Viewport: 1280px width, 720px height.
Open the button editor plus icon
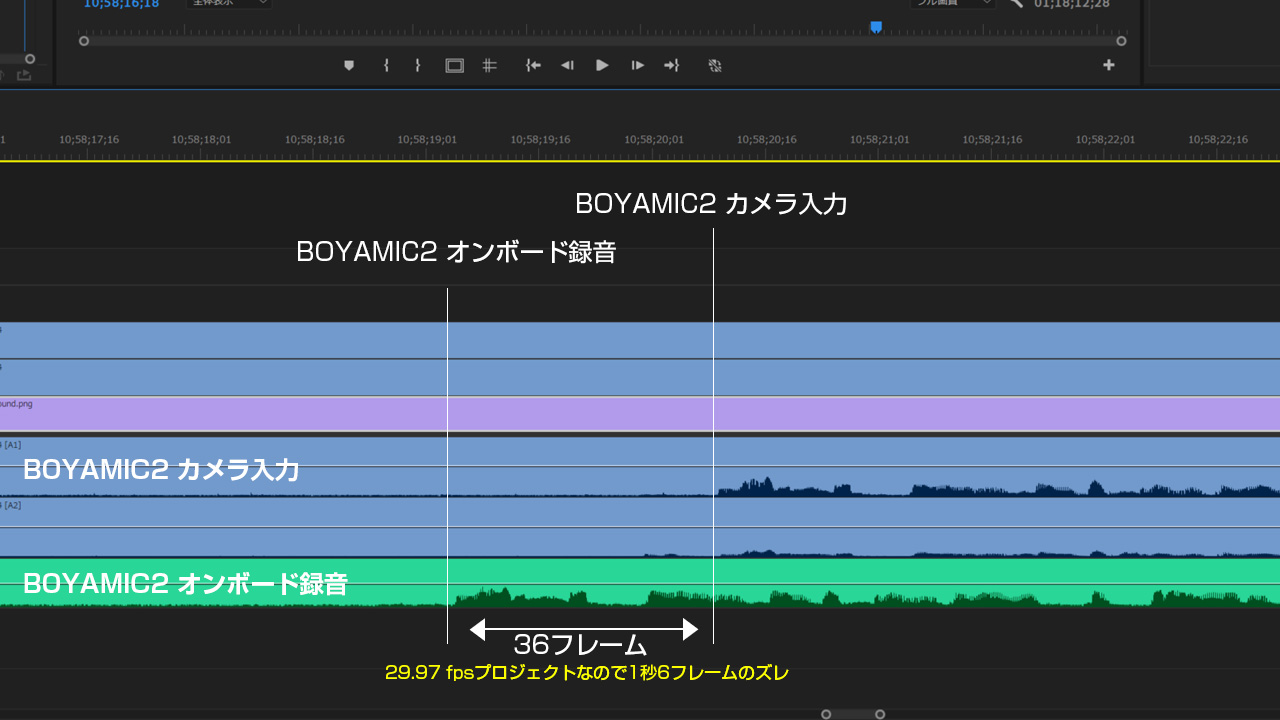click(x=1108, y=66)
